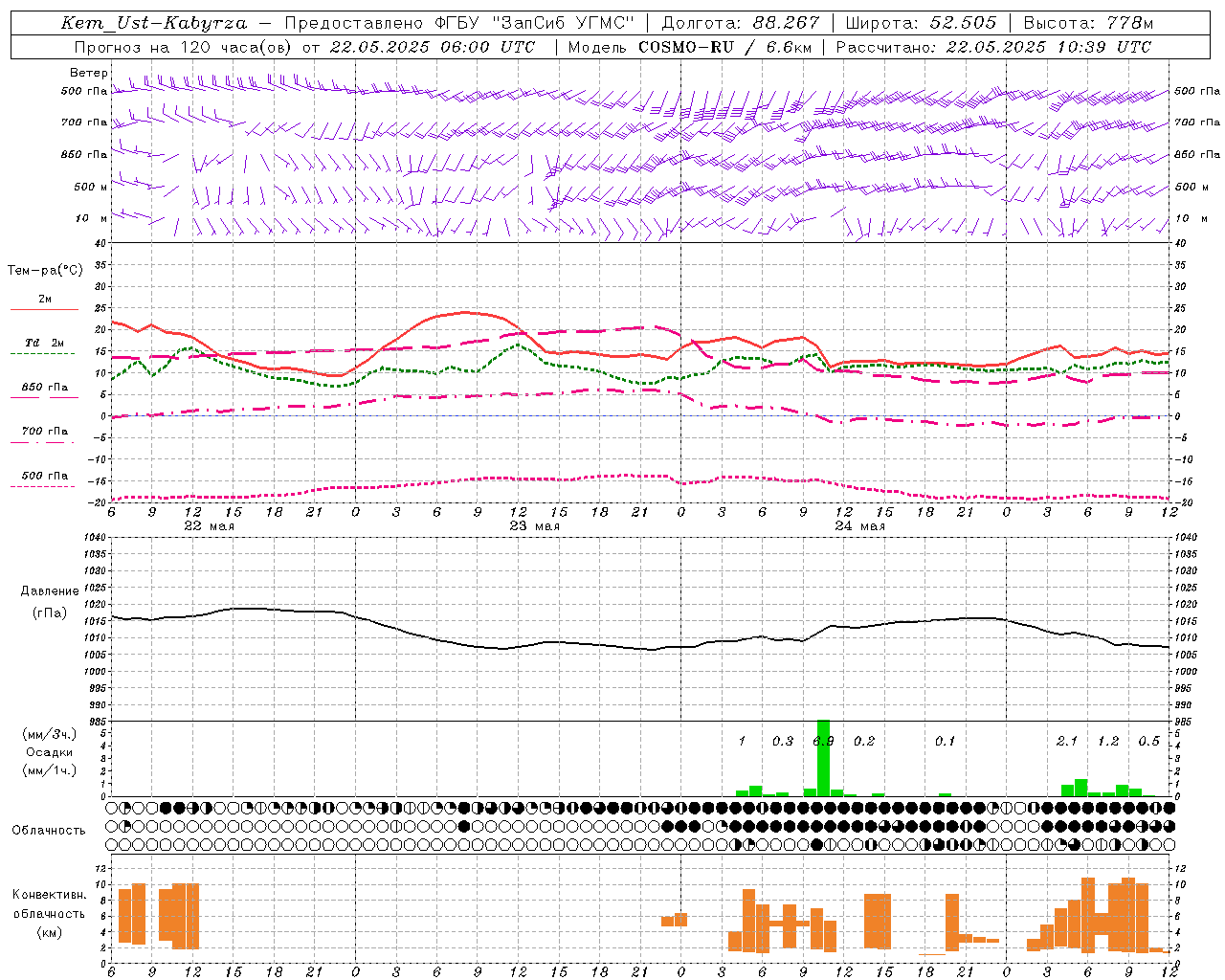The height and width of the screenshot is (980, 1225).
Task: Click the 1040 pressure axis label on left
Action: pos(94,538)
